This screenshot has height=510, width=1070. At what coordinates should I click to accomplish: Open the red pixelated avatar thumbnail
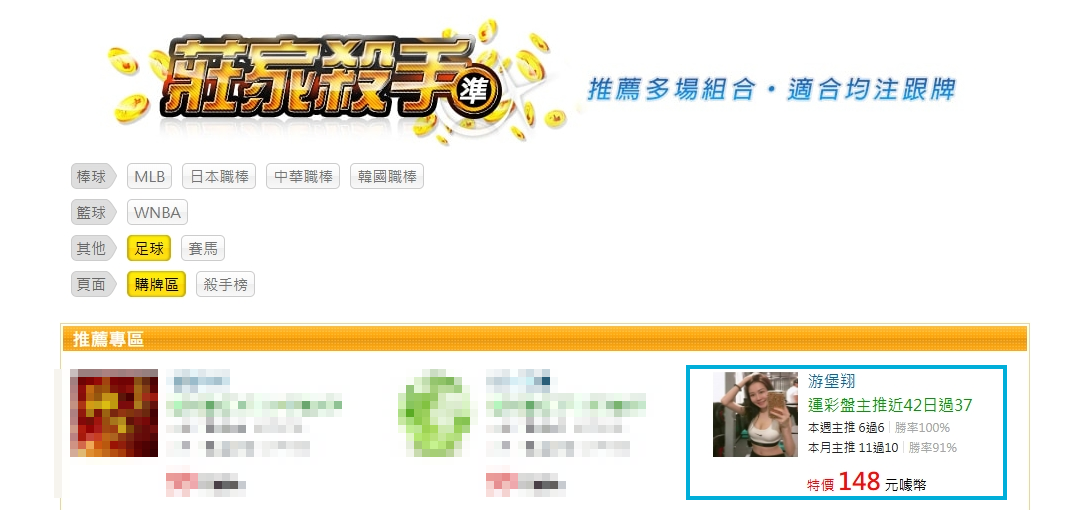point(114,413)
